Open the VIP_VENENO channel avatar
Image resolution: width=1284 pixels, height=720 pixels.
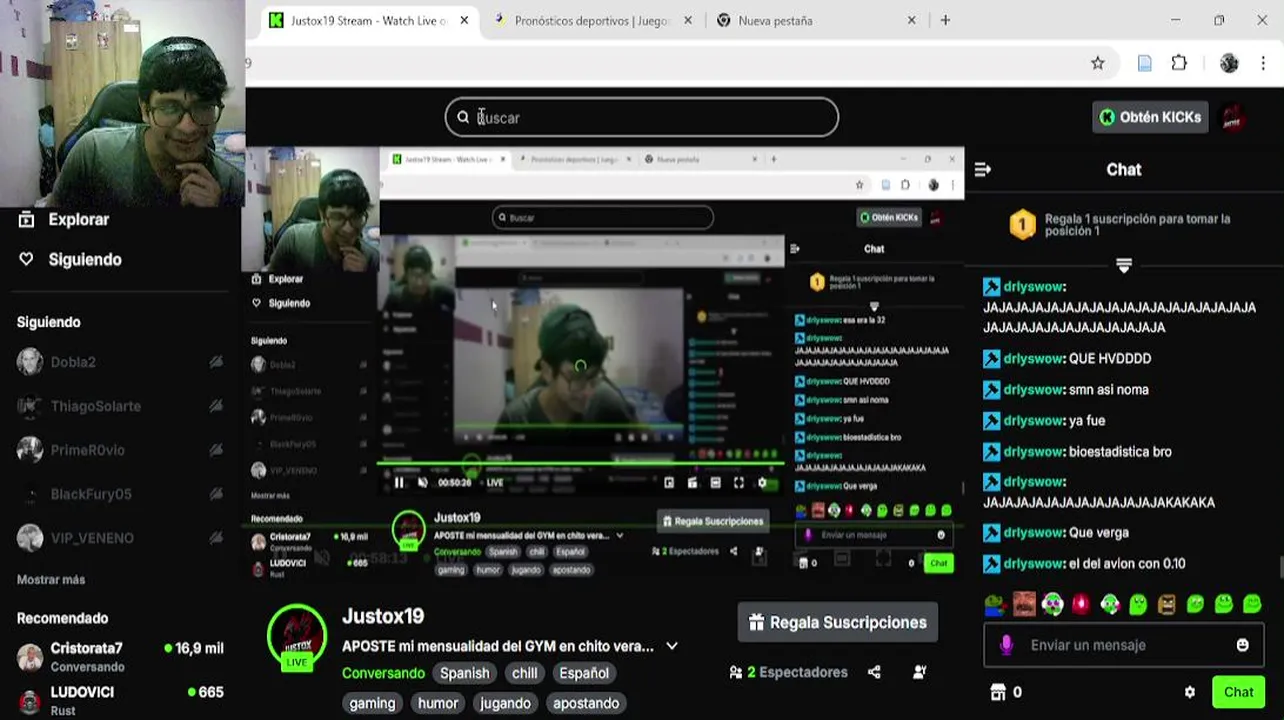[x=30, y=538]
